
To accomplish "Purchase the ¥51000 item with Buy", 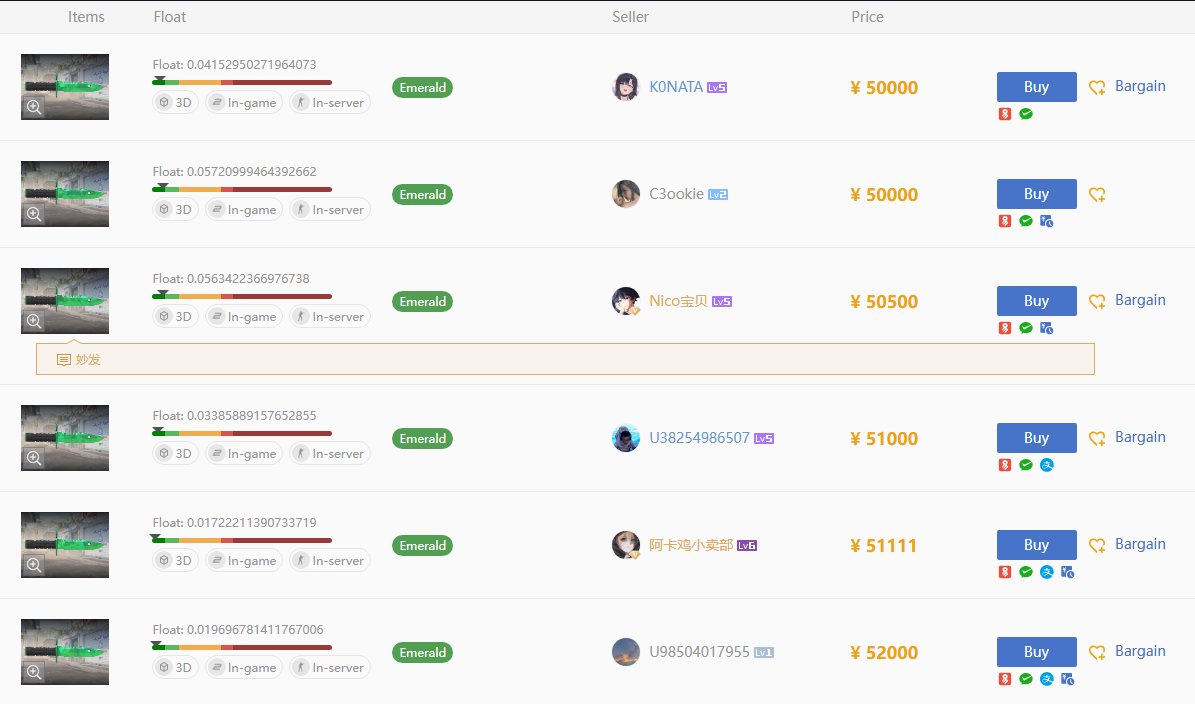I will pyautogui.click(x=1036, y=437).
